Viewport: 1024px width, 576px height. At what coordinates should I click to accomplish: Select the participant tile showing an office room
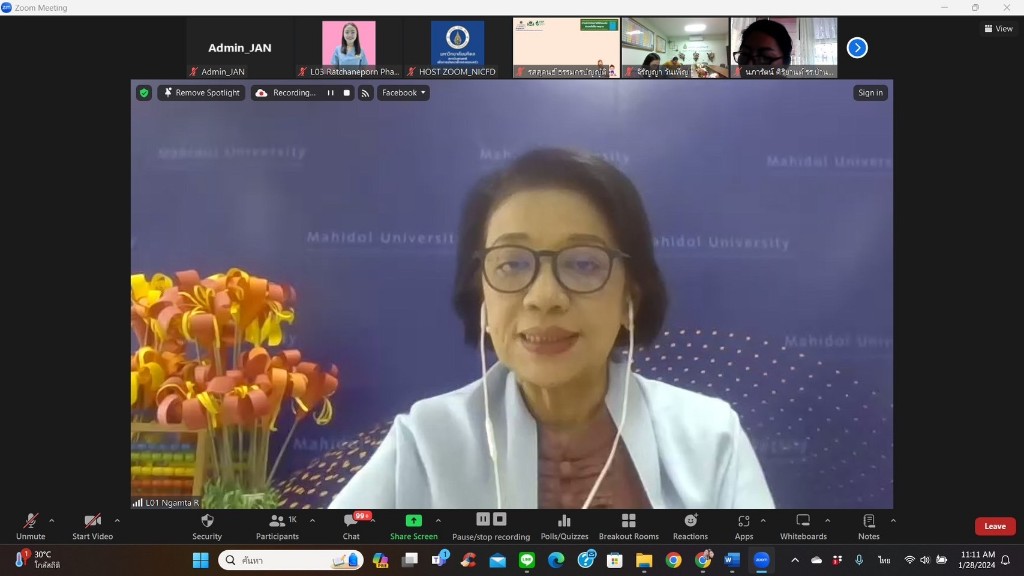tap(675, 48)
